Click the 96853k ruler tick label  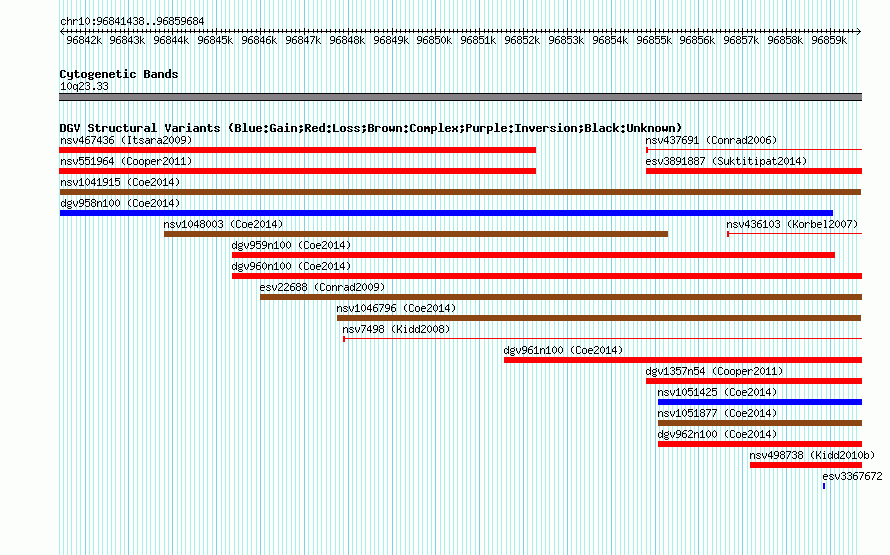pyautogui.click(x=566, y=40)
